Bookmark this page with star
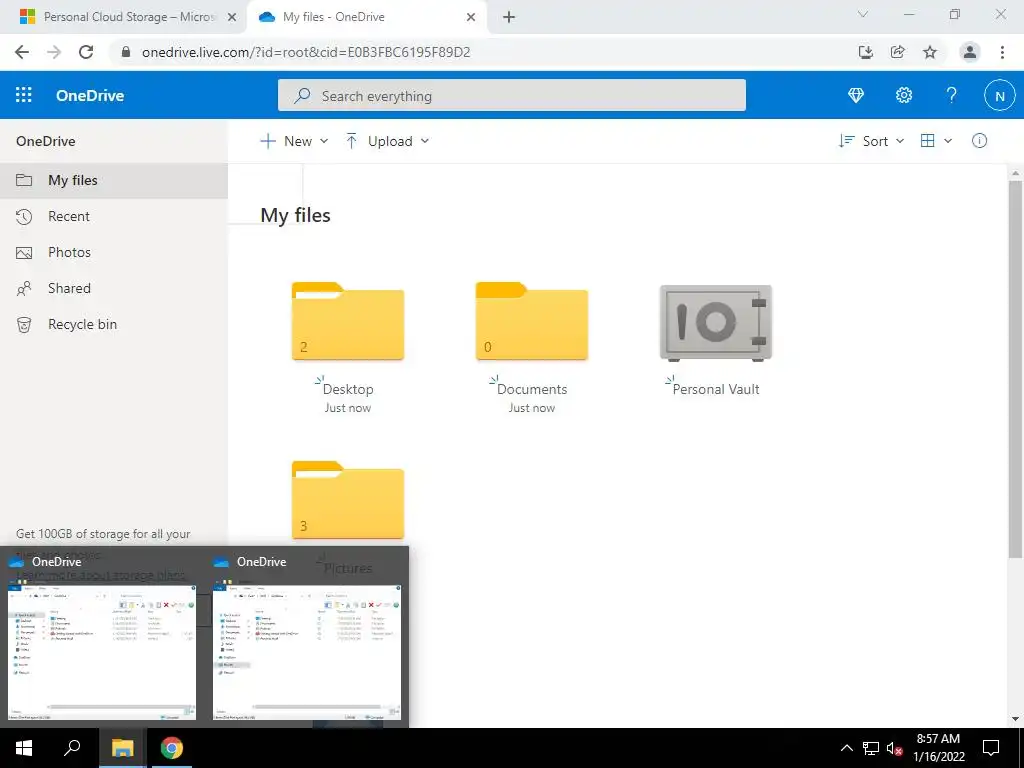This screenshot has width=1024, height=768. tap(930, 52)
